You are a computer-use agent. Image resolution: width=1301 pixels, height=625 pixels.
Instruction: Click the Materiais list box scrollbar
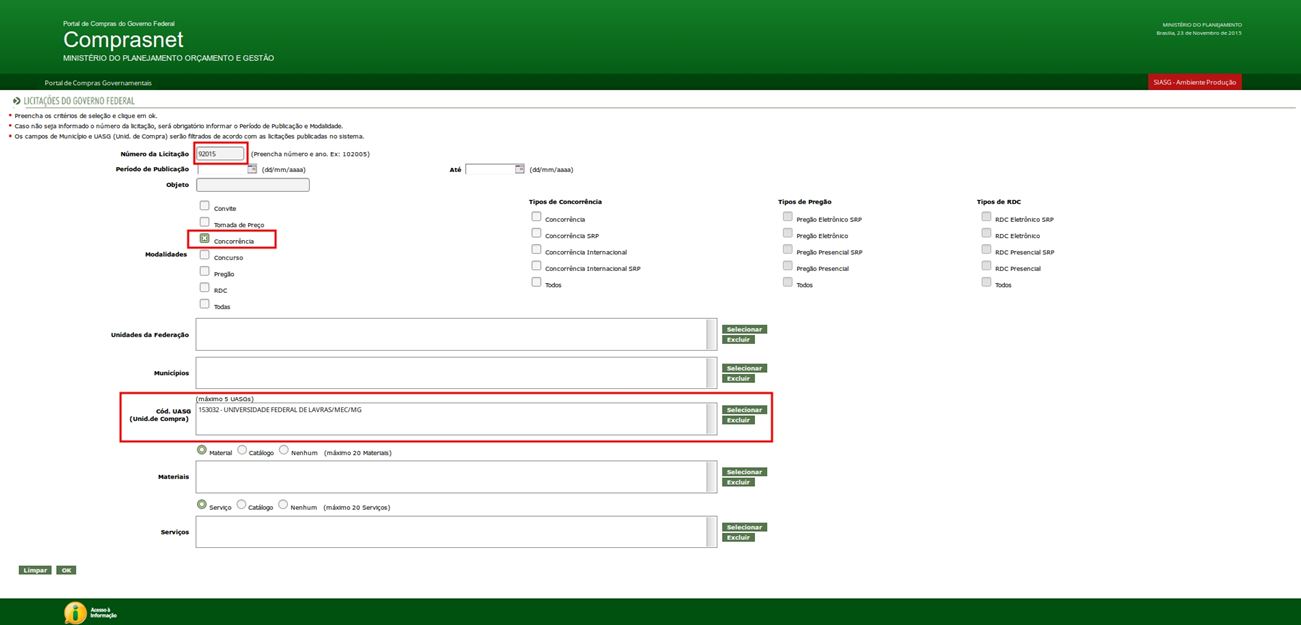tap(712, 477)
